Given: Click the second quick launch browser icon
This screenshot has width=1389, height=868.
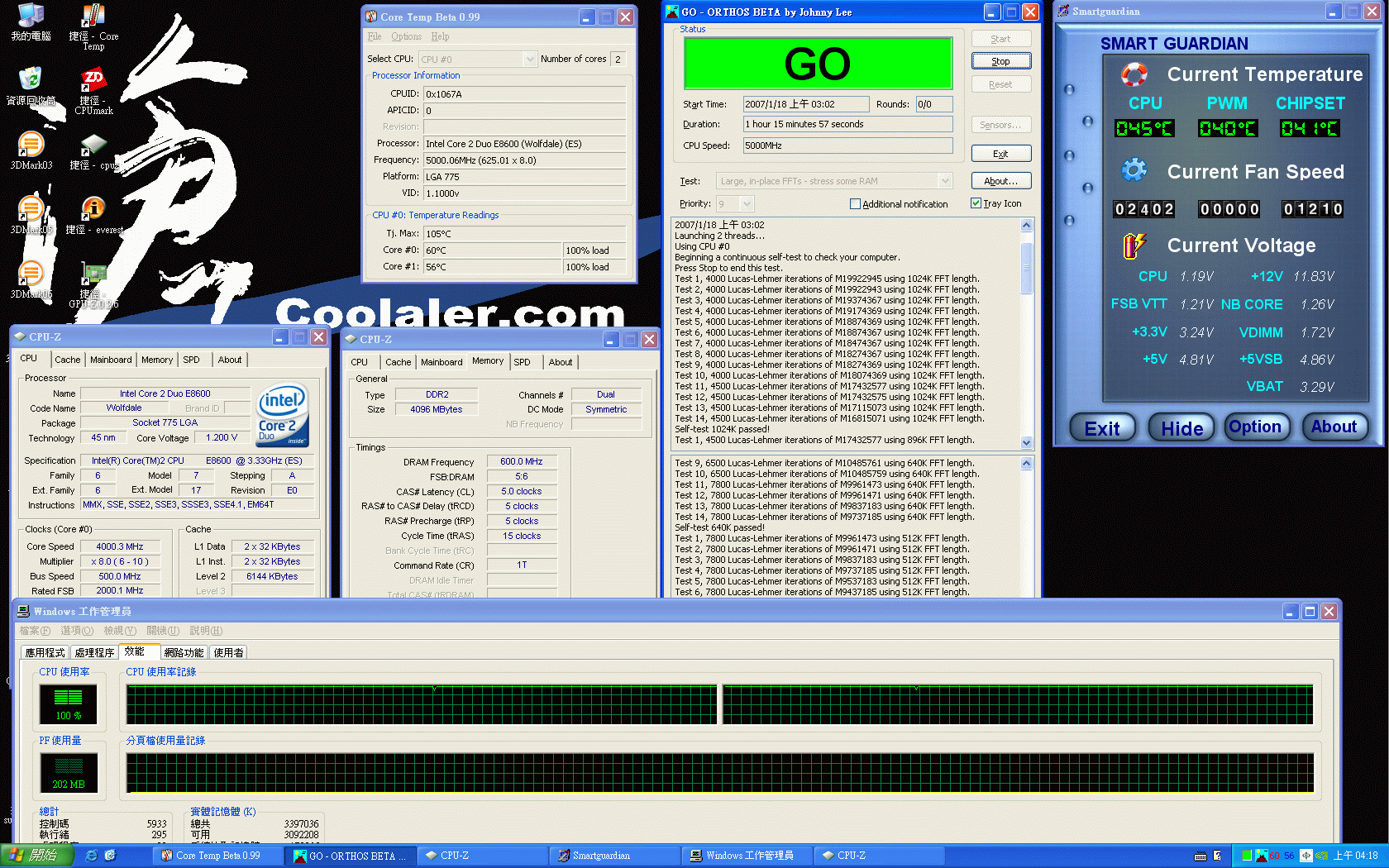Looking at the screenshot, I should [x=110, y=856].
